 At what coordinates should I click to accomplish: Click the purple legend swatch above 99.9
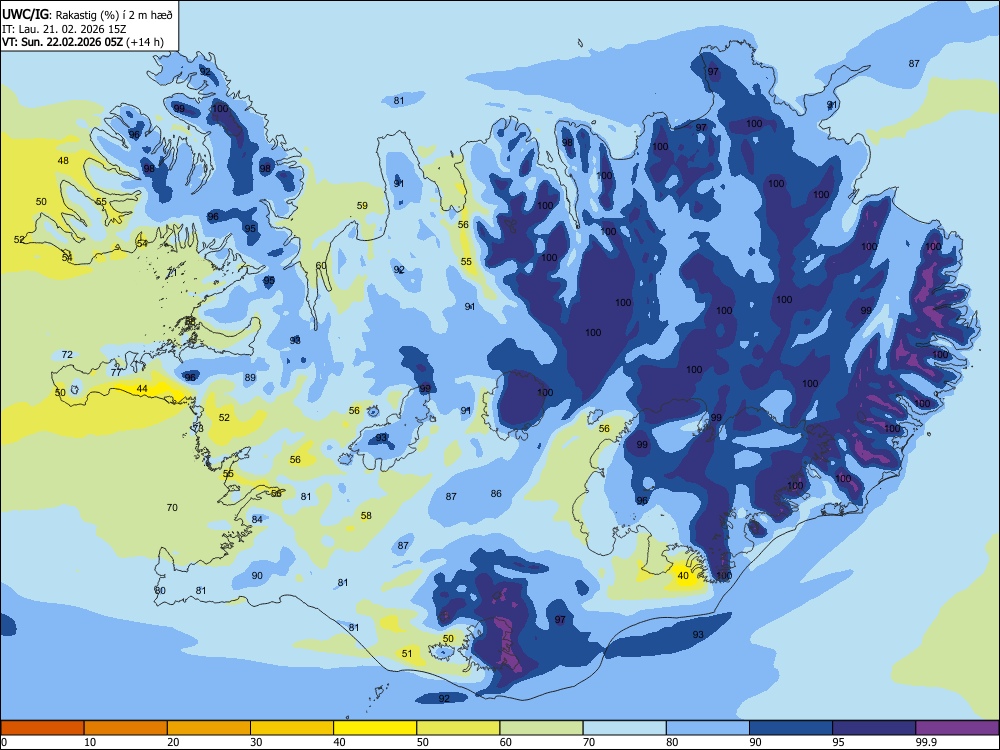click(957, 728)
